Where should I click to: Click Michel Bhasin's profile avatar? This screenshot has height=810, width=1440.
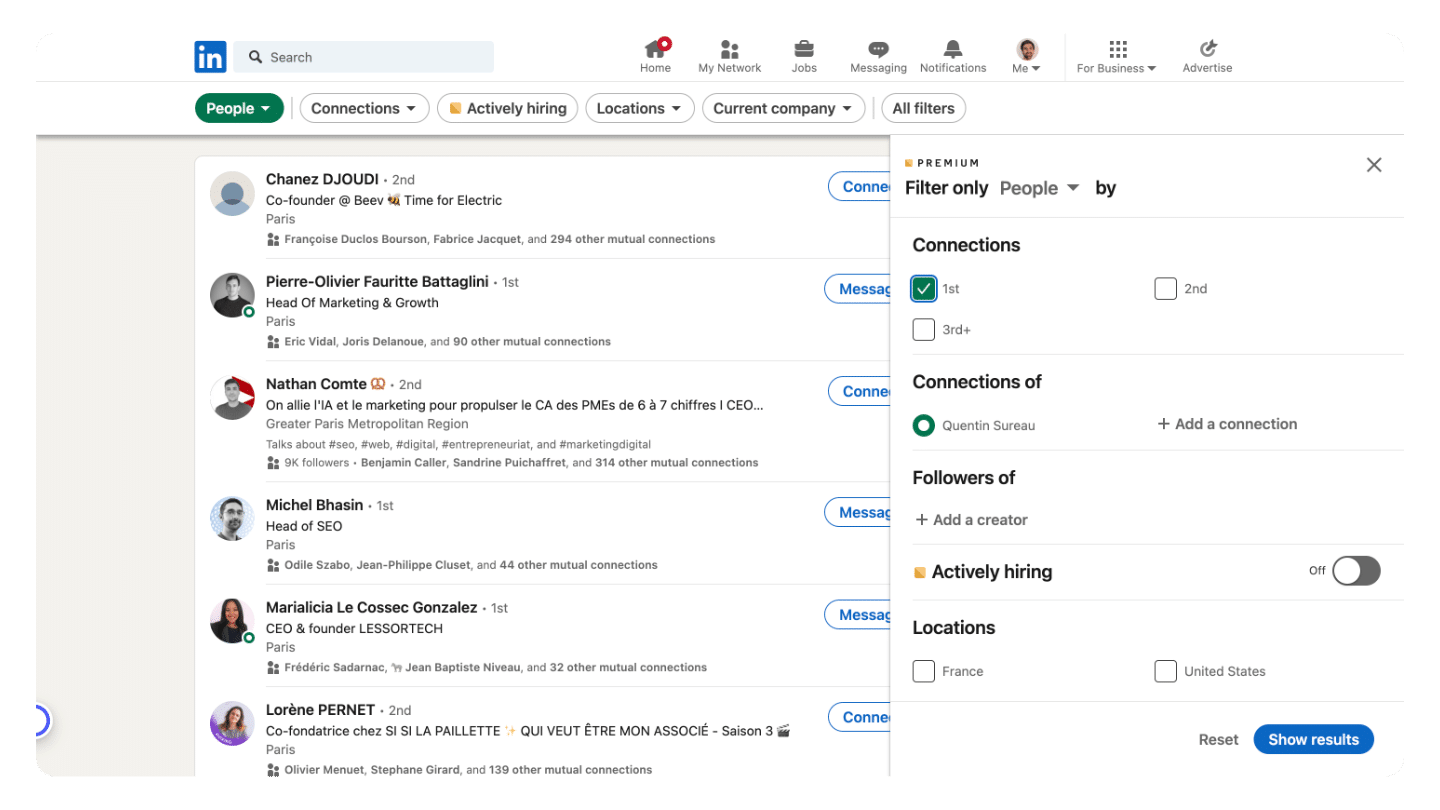point(232,518)
